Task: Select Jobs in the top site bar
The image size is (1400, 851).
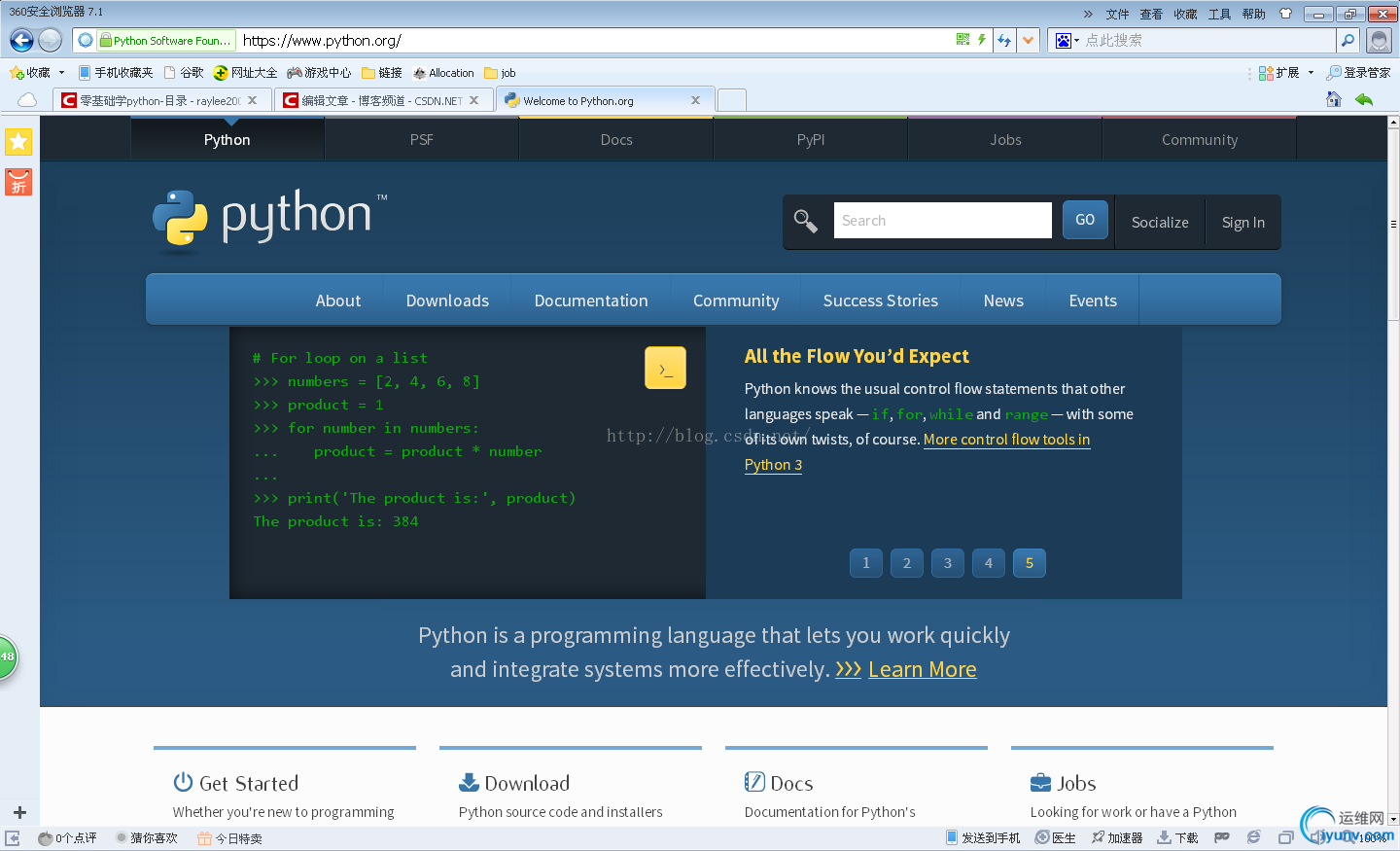Action: [x=1005, y=140]
